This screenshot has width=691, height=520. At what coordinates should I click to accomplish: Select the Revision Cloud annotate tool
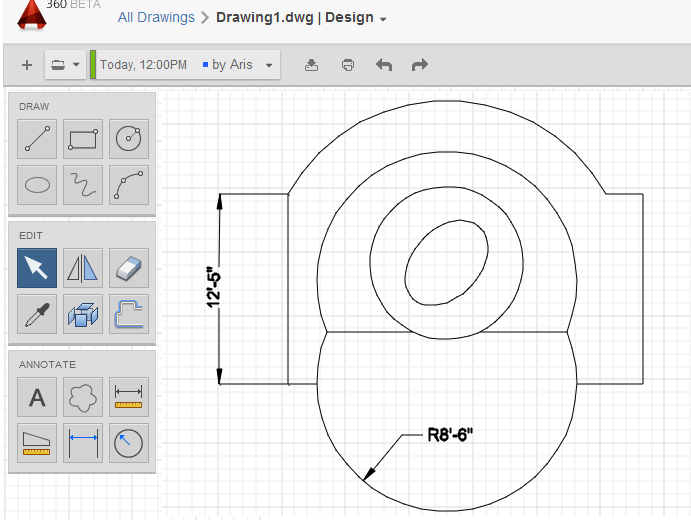coord(83,397)
